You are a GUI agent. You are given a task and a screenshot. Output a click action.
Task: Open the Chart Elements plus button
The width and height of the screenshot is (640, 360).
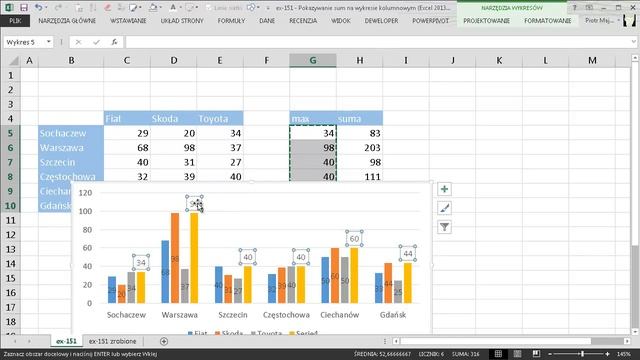444,189
